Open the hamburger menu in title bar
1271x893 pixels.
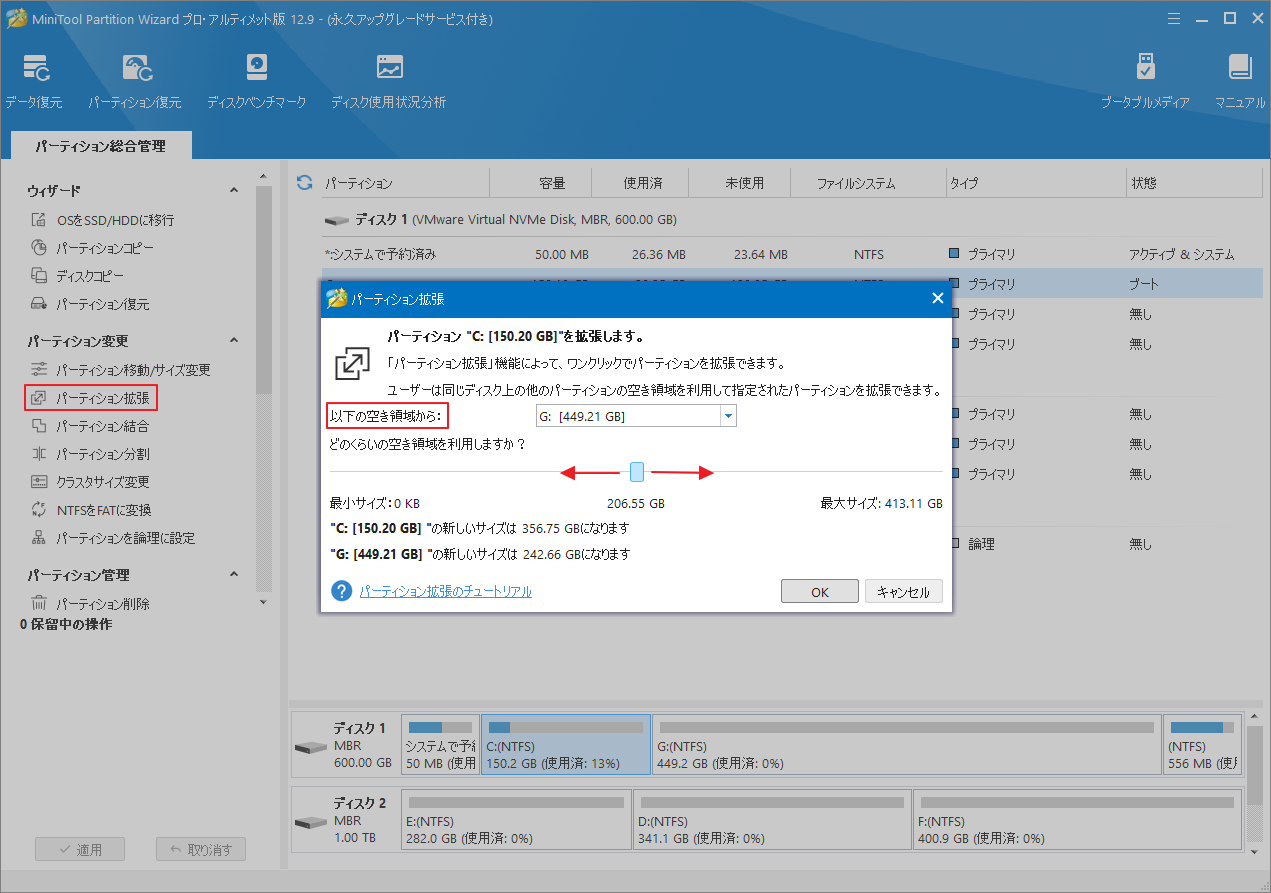pos(1175,18)
